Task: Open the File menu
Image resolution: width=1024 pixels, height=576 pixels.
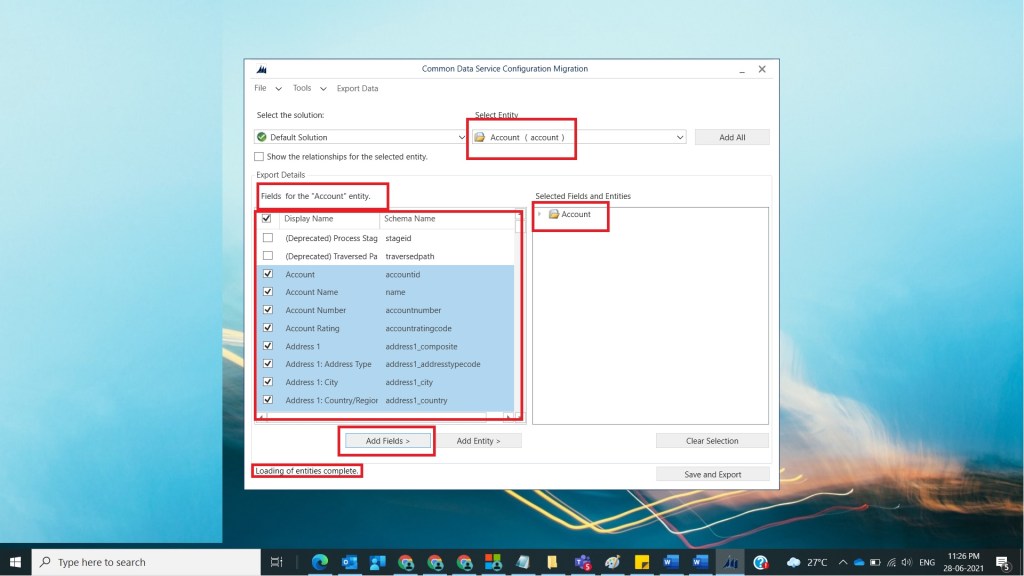Action: click(x=260, y=88)
